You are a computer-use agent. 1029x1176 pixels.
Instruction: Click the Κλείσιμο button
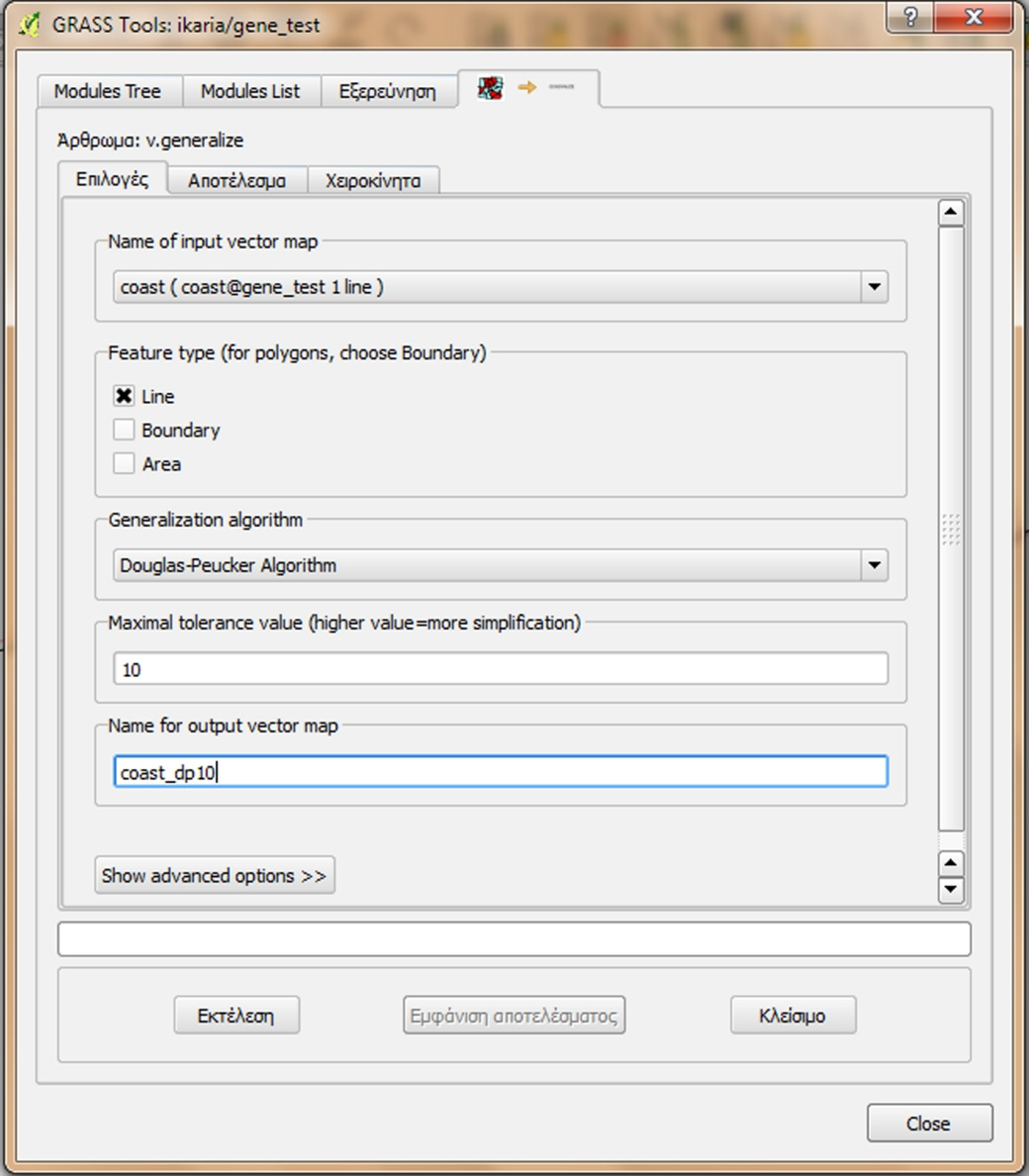tap(793, 1016)
